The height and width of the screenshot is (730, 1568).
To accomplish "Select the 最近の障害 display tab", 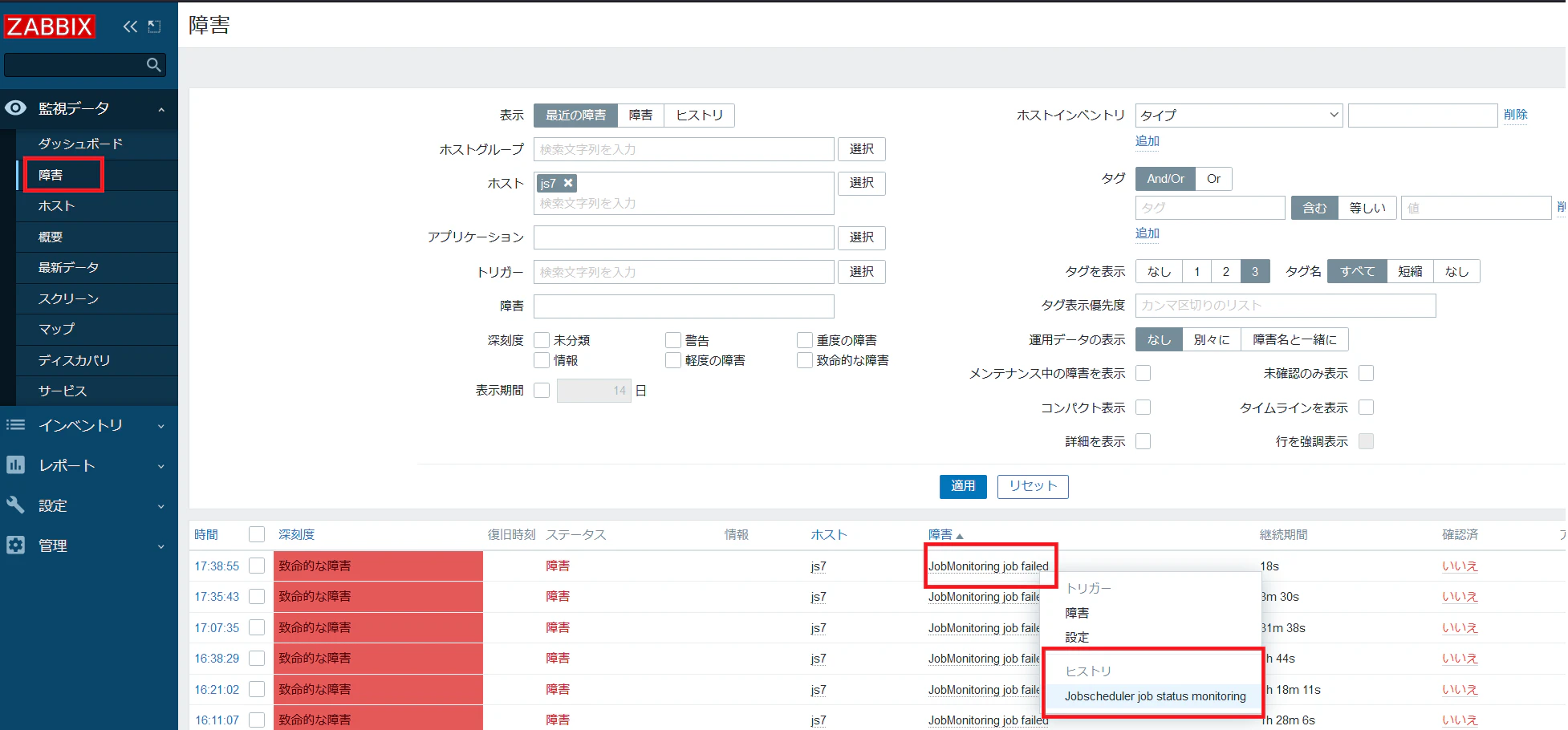I will 575,115.
